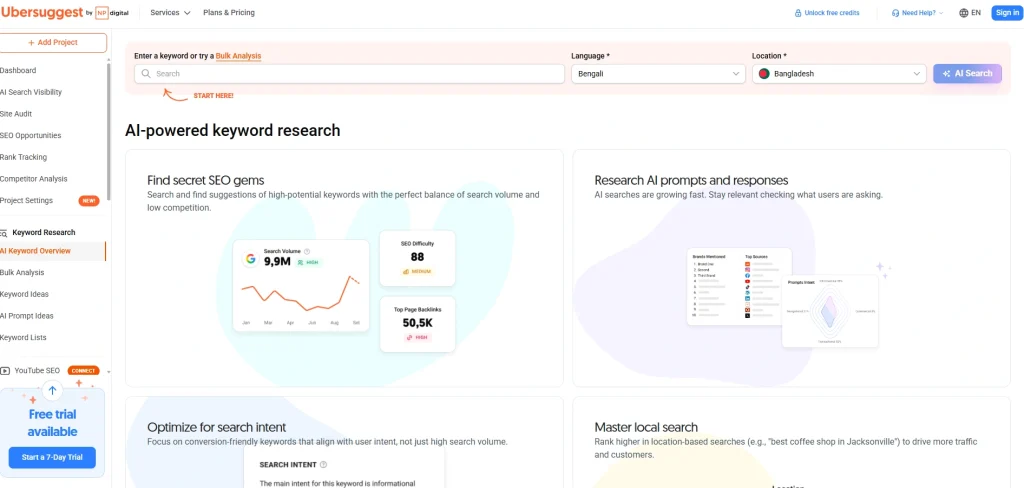Click the AI Search button
Viewport: 1024px width, 488px height.
click(x=967, y=74)
